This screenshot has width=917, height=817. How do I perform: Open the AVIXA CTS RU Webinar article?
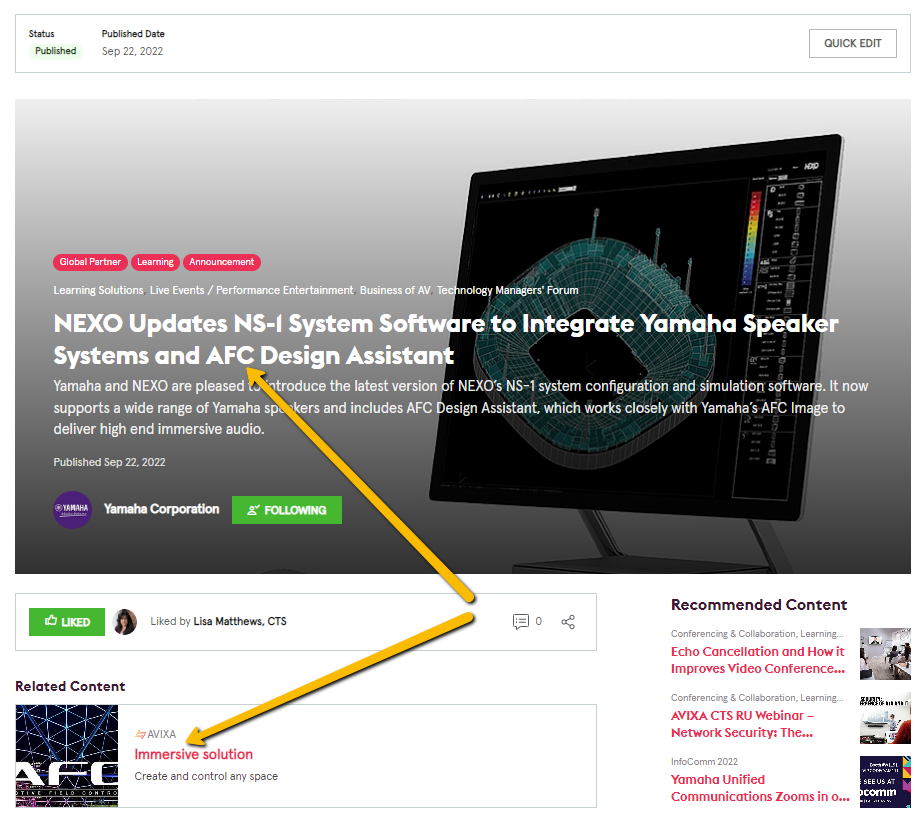tap(742, 724)
